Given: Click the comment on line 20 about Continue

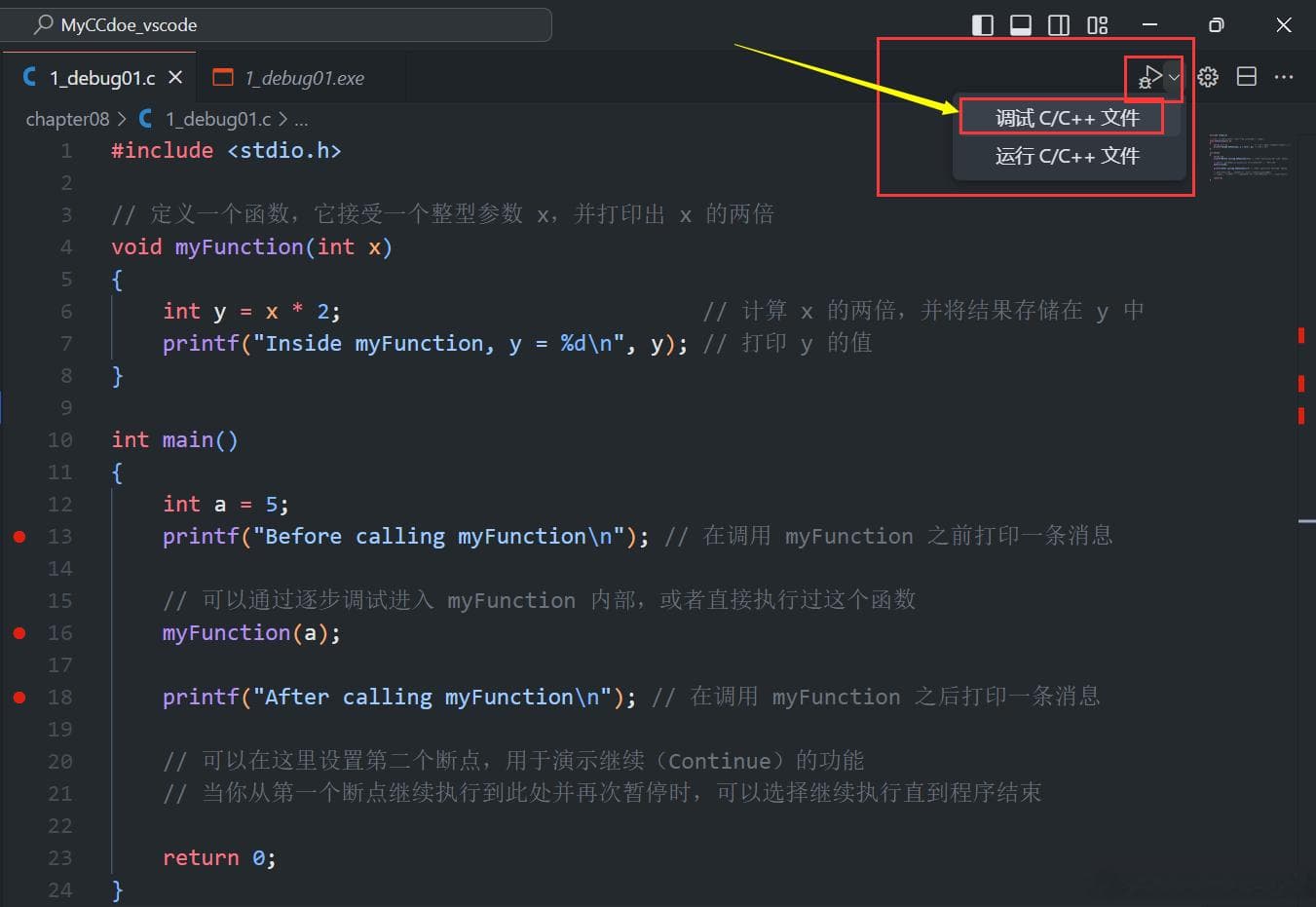Looking at the screenshot, I should tap(513, 761).
